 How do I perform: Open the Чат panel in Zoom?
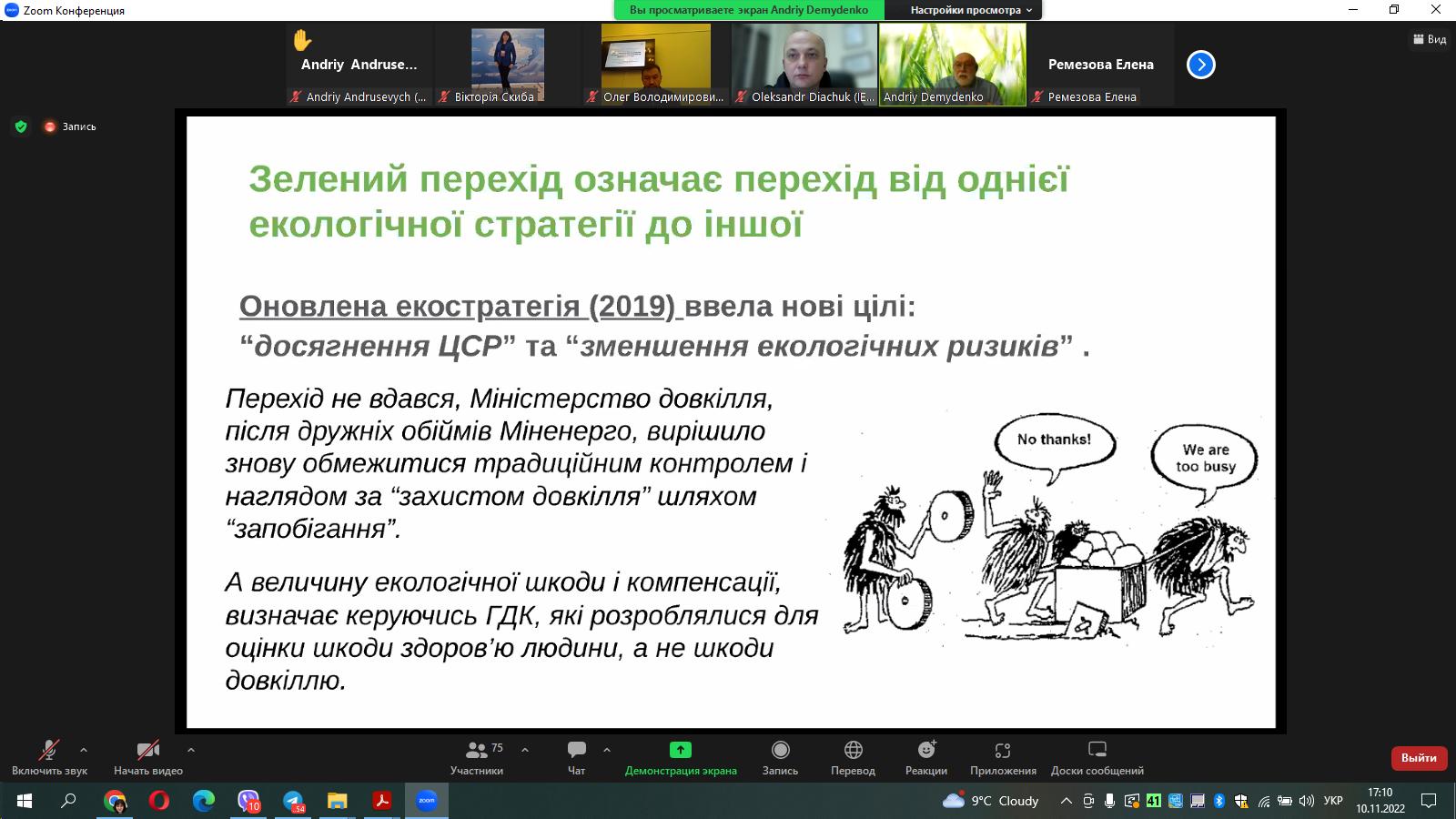click(577, 757)
